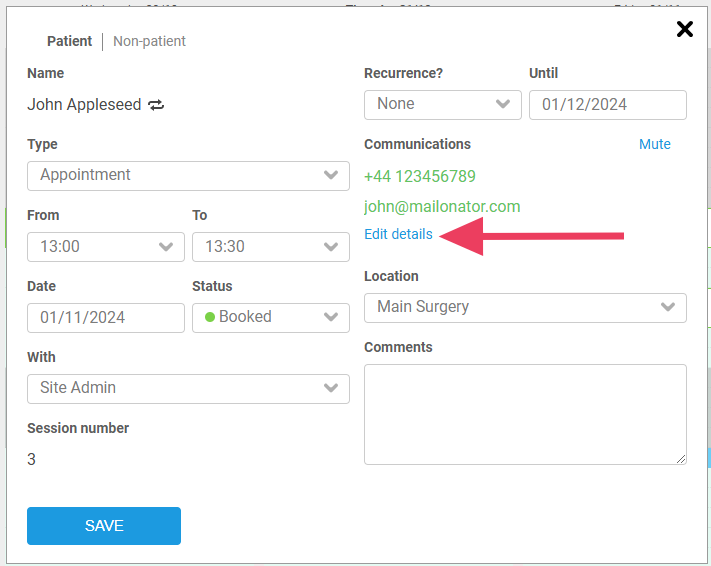711x566 pixels.
Task: Click the Until date field
Action: pyautogui.click(x=607, y=104)
